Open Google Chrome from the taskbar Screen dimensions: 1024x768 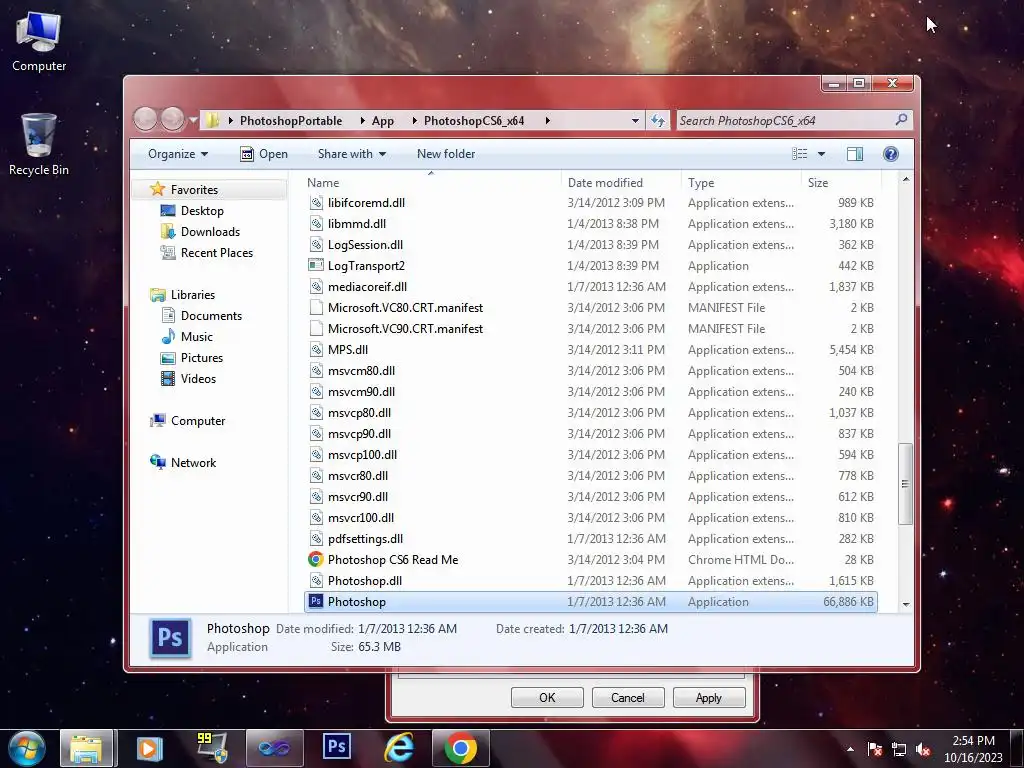pos(461,748)
